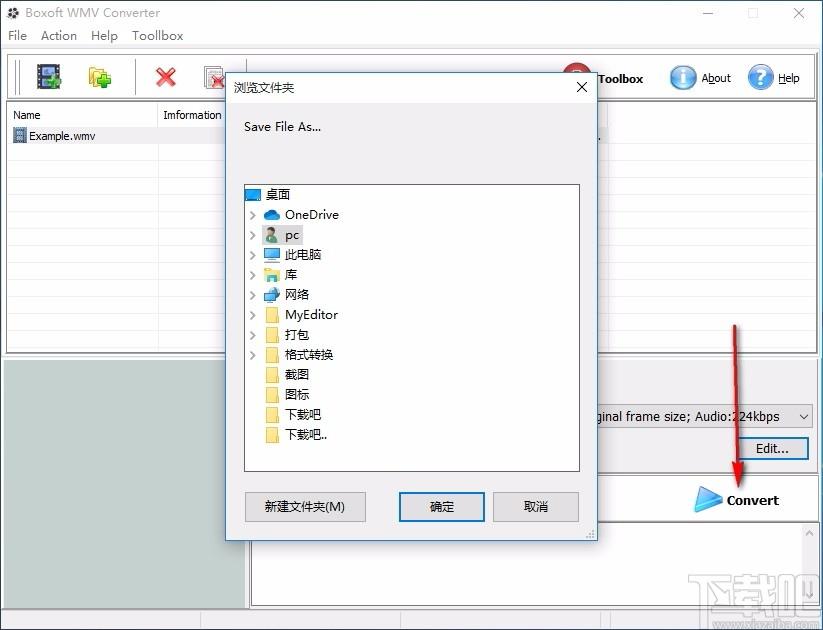Click the Convert button label
This screenshot has width=823, height=630.
point(753,500)
